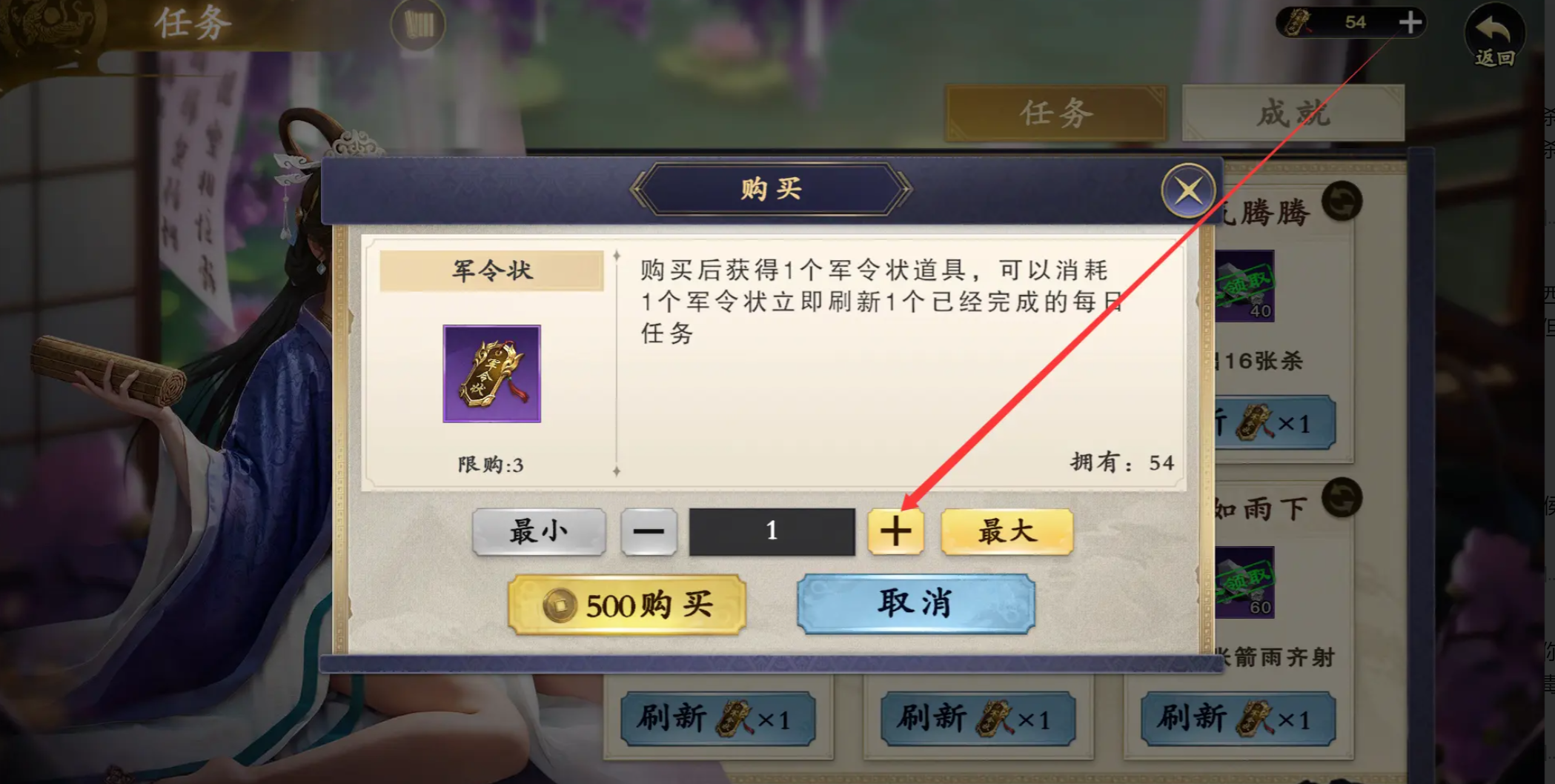Click the bottom-middle 刷新 ×1 button
Screen dimensions: 1555x784
(978, 719)
